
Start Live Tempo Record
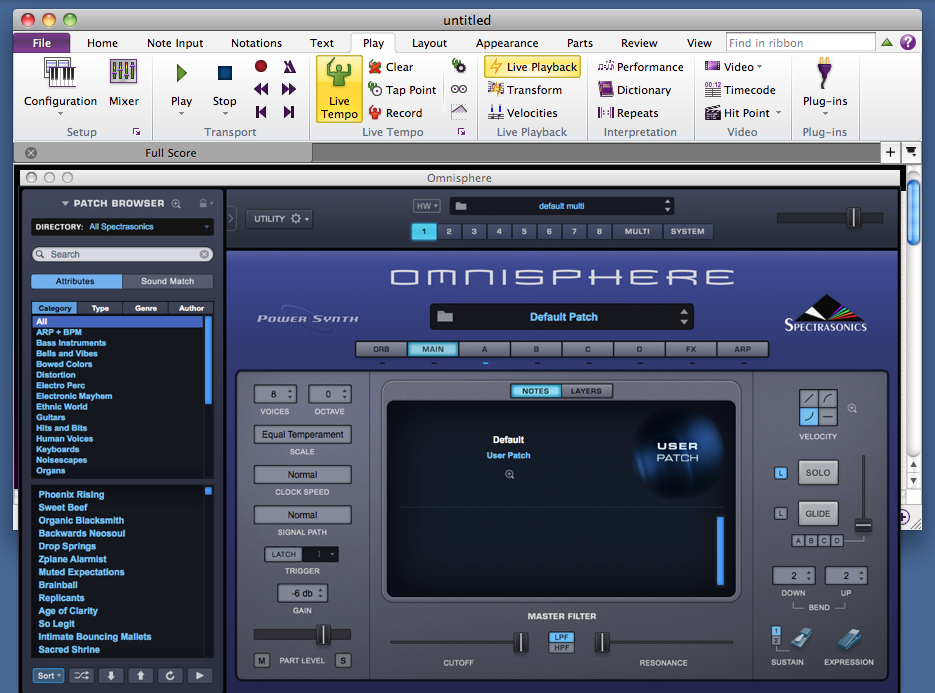pos(395,113)
